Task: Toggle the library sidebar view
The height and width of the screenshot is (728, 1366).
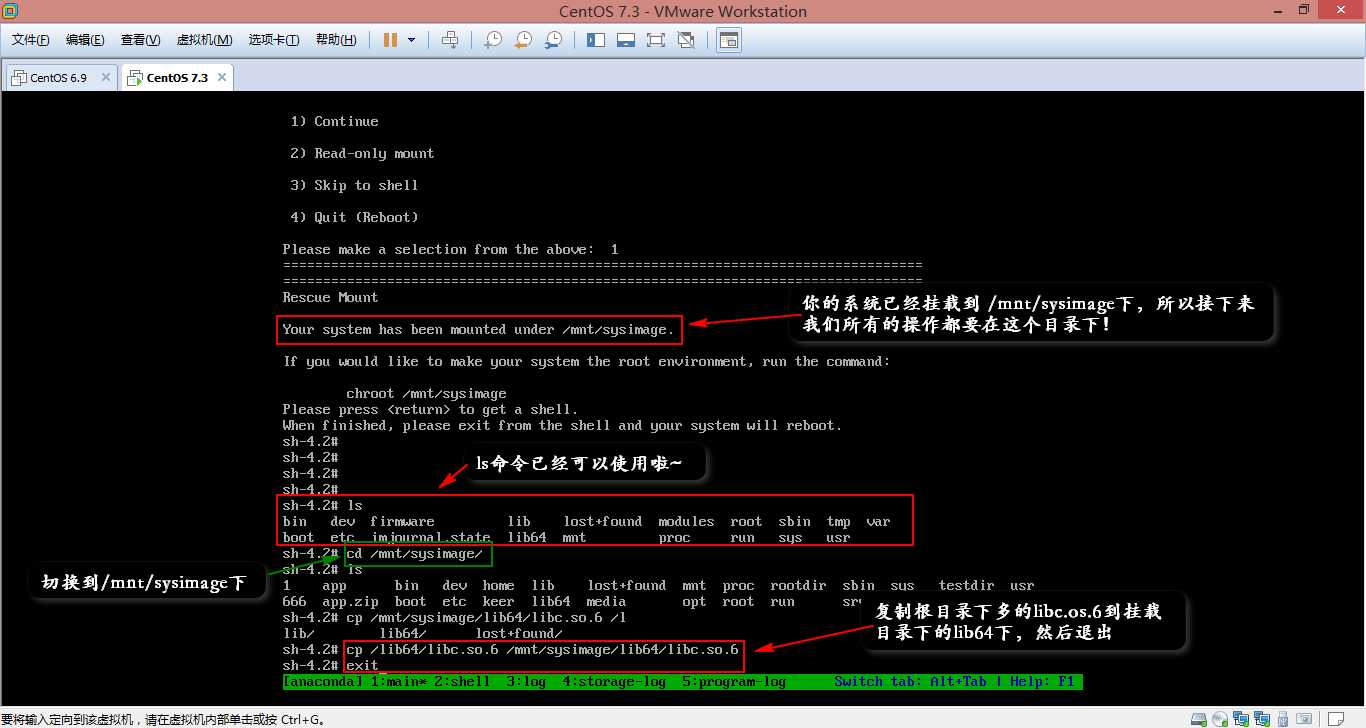Action: [x=596, y=40]
